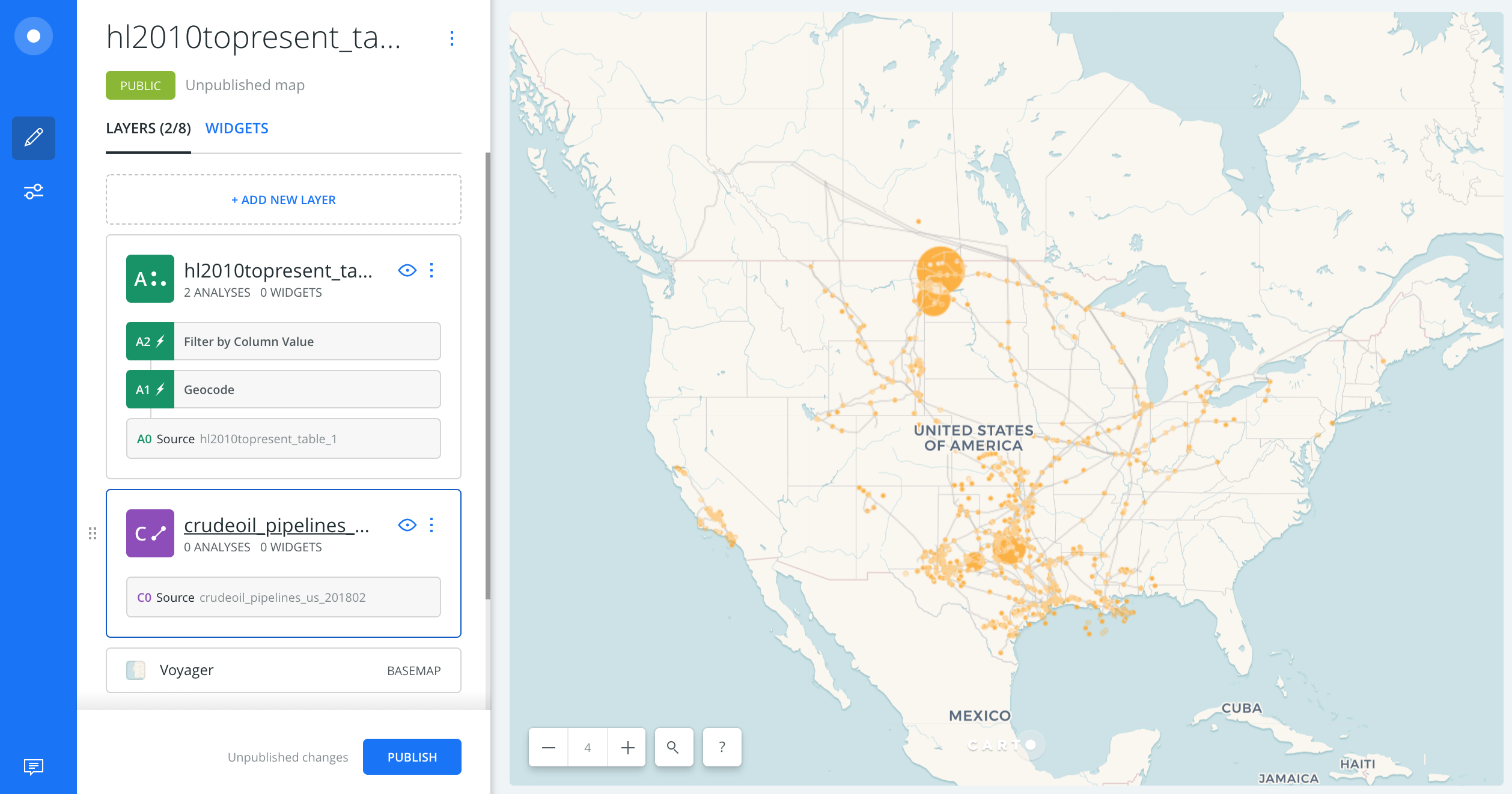
Task: Open the map settings sliders icon
Action: (x=34, y=191)
